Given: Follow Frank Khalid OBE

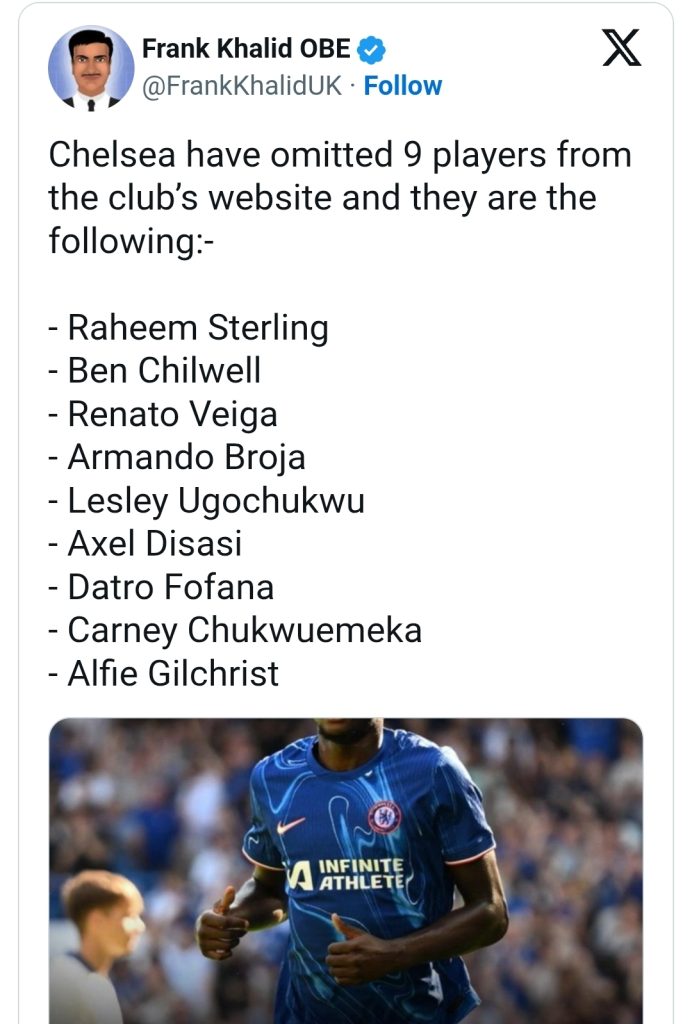Looking at the screenshot, I should pos(402,86).
